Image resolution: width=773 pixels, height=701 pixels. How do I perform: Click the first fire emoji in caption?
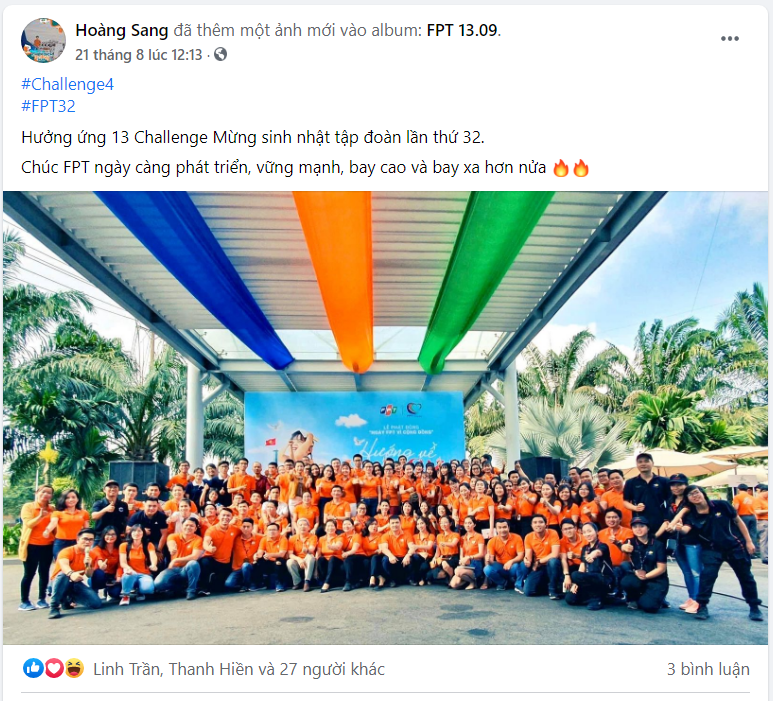pyautogui.click(x=561, y=168)
